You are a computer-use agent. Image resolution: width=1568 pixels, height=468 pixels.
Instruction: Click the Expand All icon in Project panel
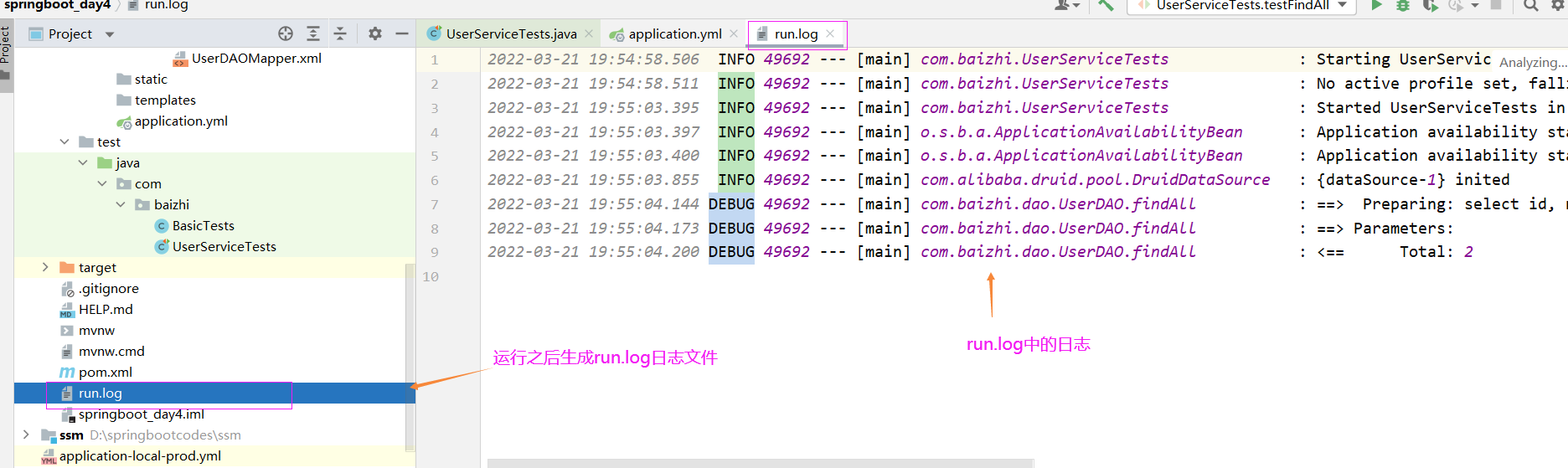(313, 33)
